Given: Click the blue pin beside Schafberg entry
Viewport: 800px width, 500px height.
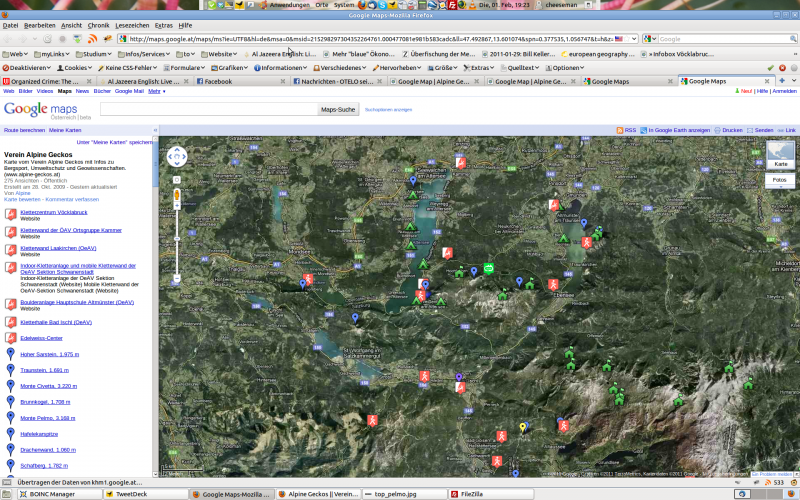Looking at the screenshot, I should tap(10, 465).
